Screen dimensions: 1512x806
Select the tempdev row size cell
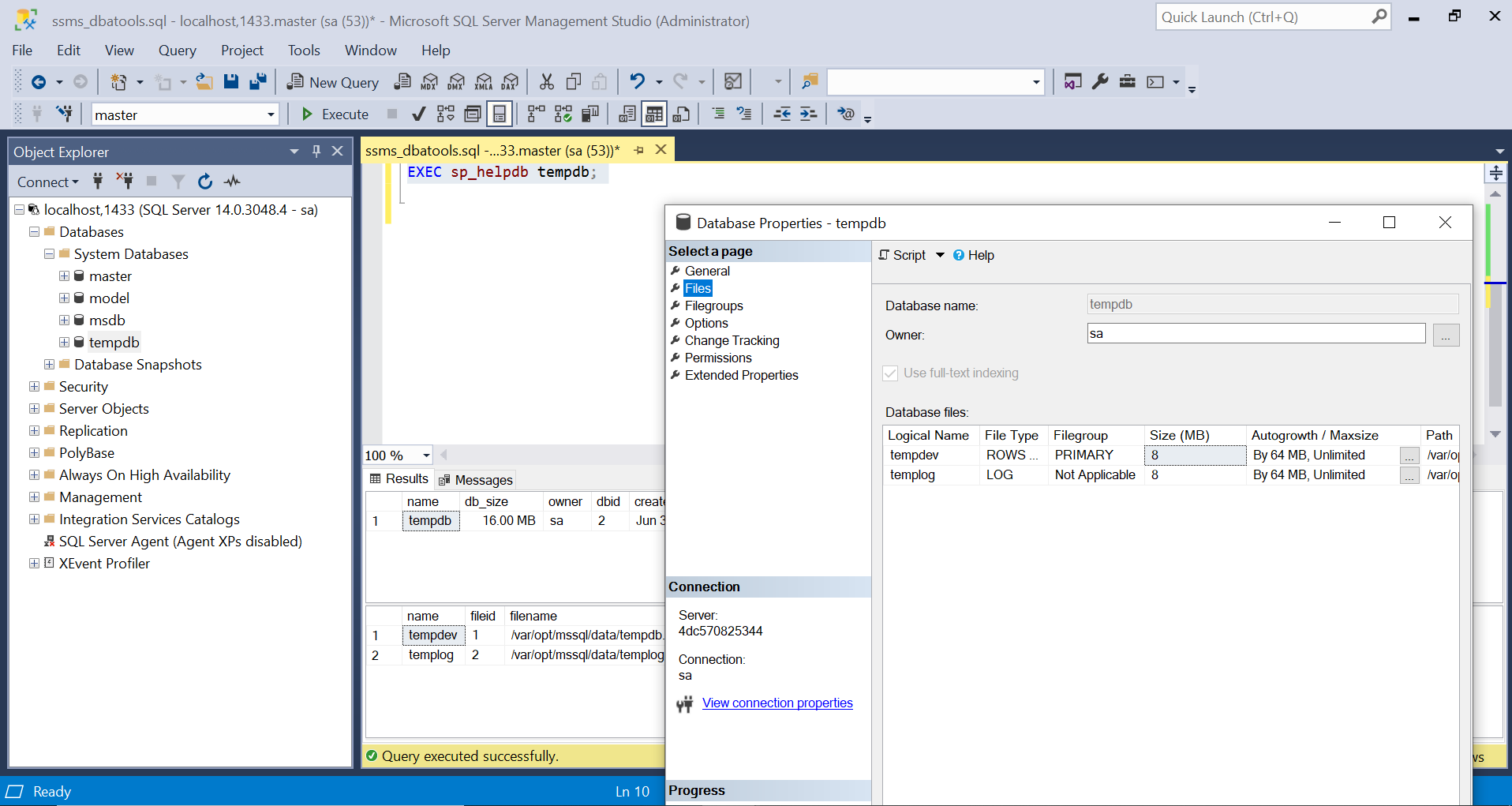1195,455
